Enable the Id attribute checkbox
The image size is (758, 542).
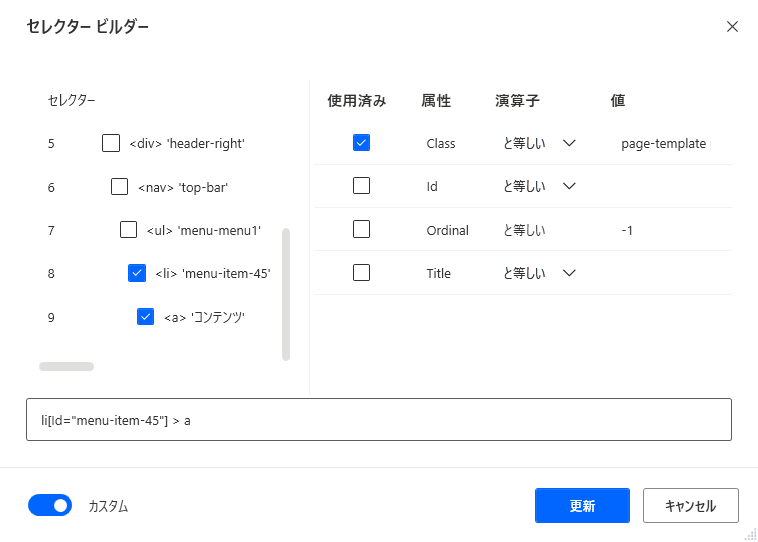coord(361,186)
